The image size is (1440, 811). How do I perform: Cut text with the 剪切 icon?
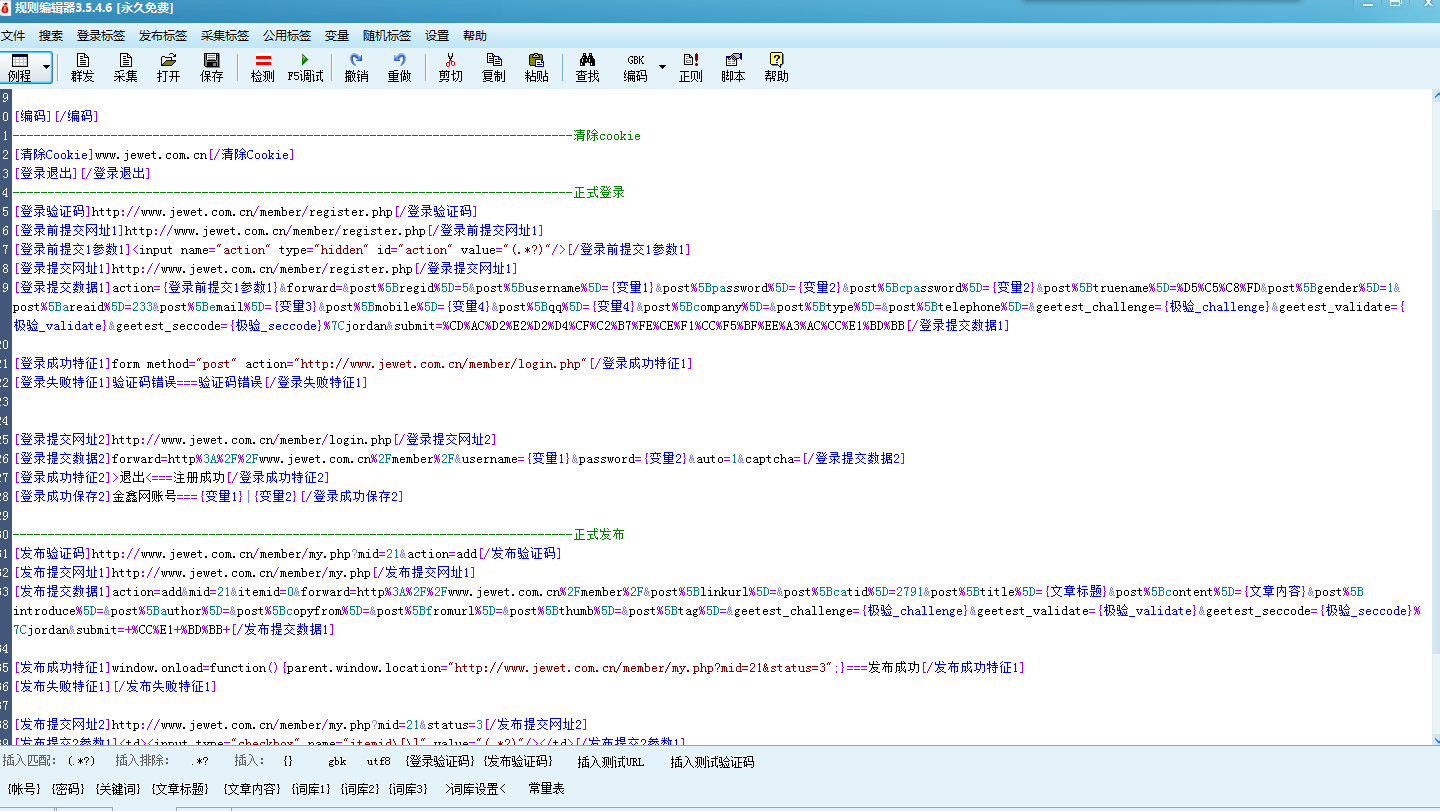(x=449, y=67)
